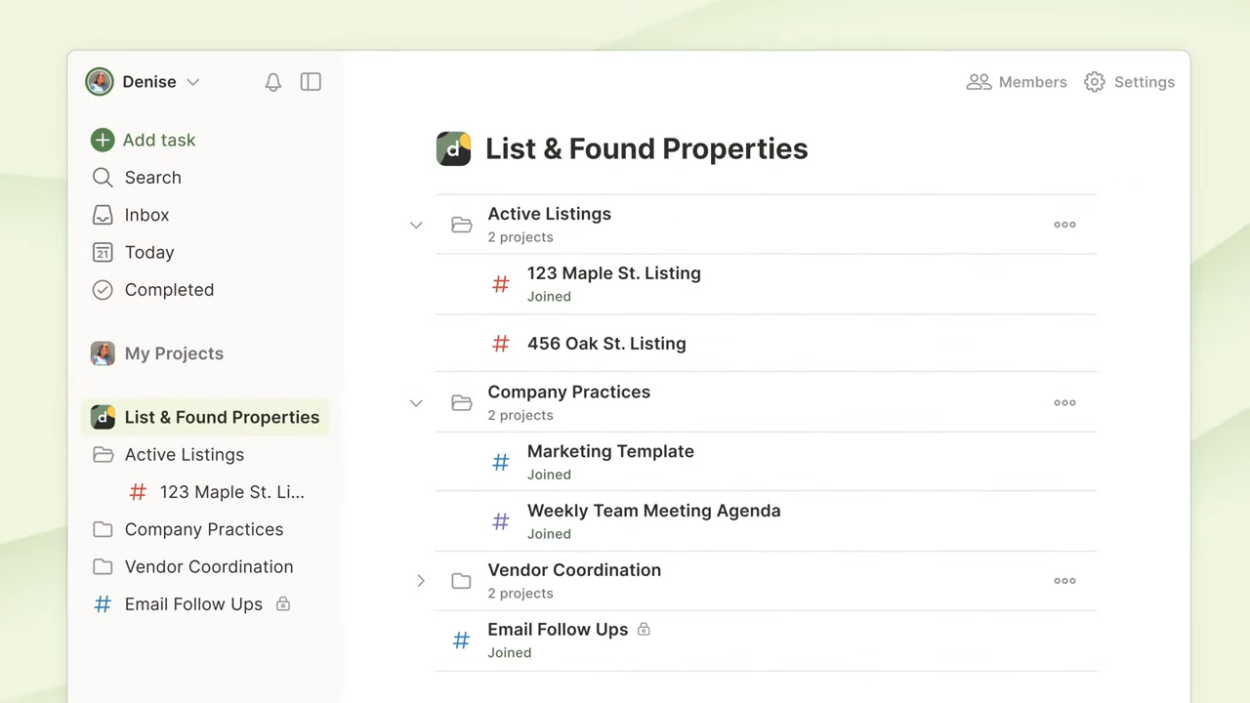
Task: Click the Settings gear icon
Action: [x=1094, y=82]
